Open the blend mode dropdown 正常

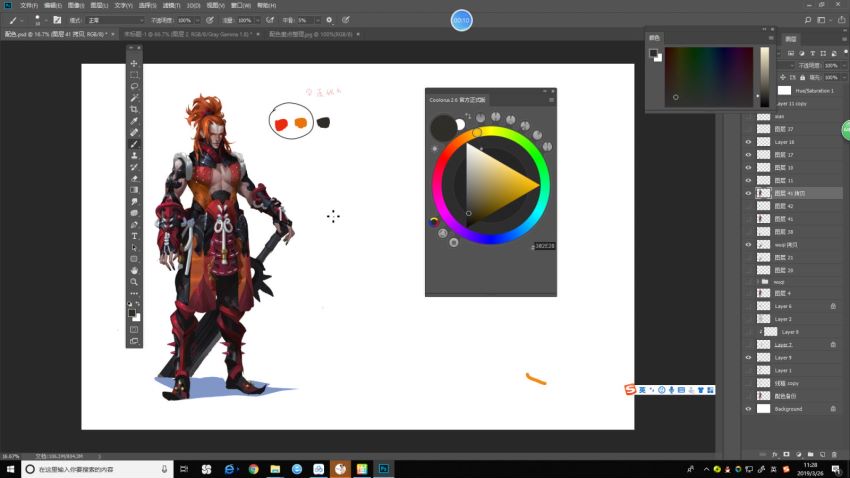[115, 20]
